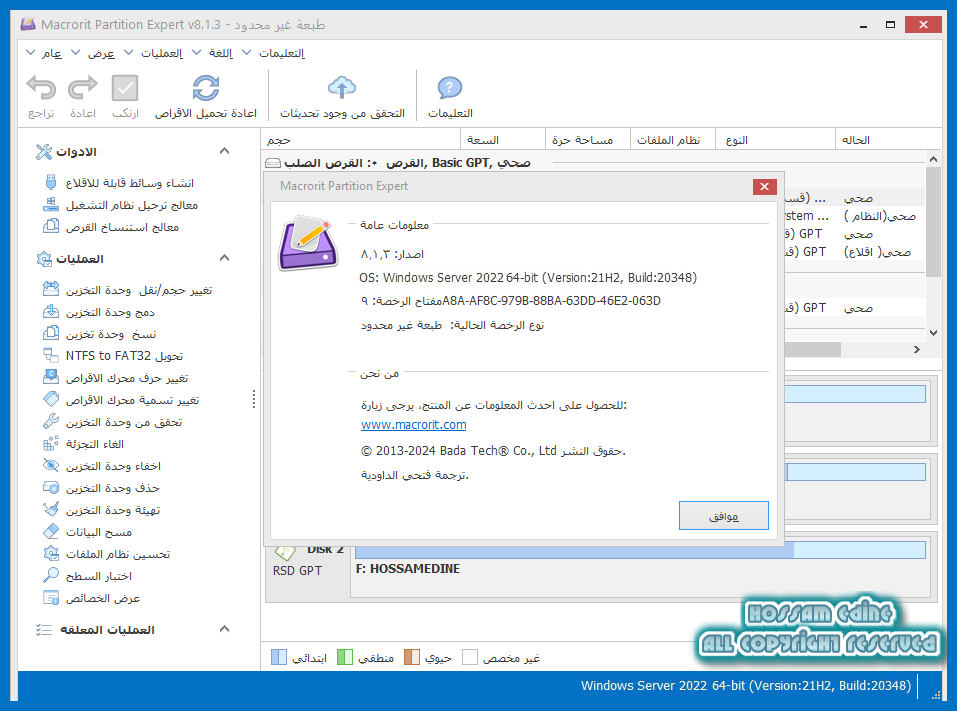Click the Undo (تراجع) toolbar icon
The height and width of the screenshot is (711, 957).
pos(41,88)
